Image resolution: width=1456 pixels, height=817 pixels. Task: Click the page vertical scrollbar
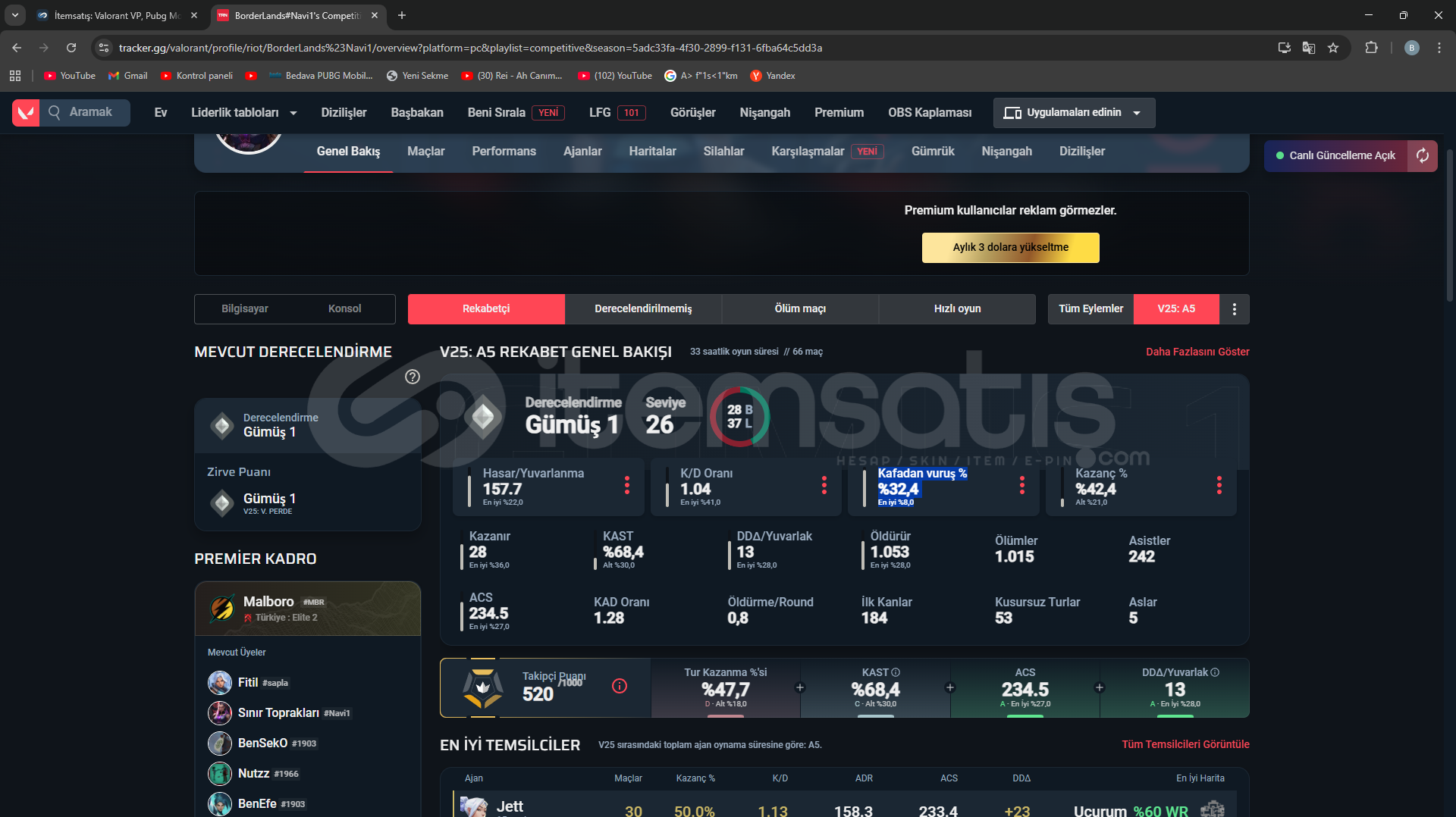pos(1450,227)
